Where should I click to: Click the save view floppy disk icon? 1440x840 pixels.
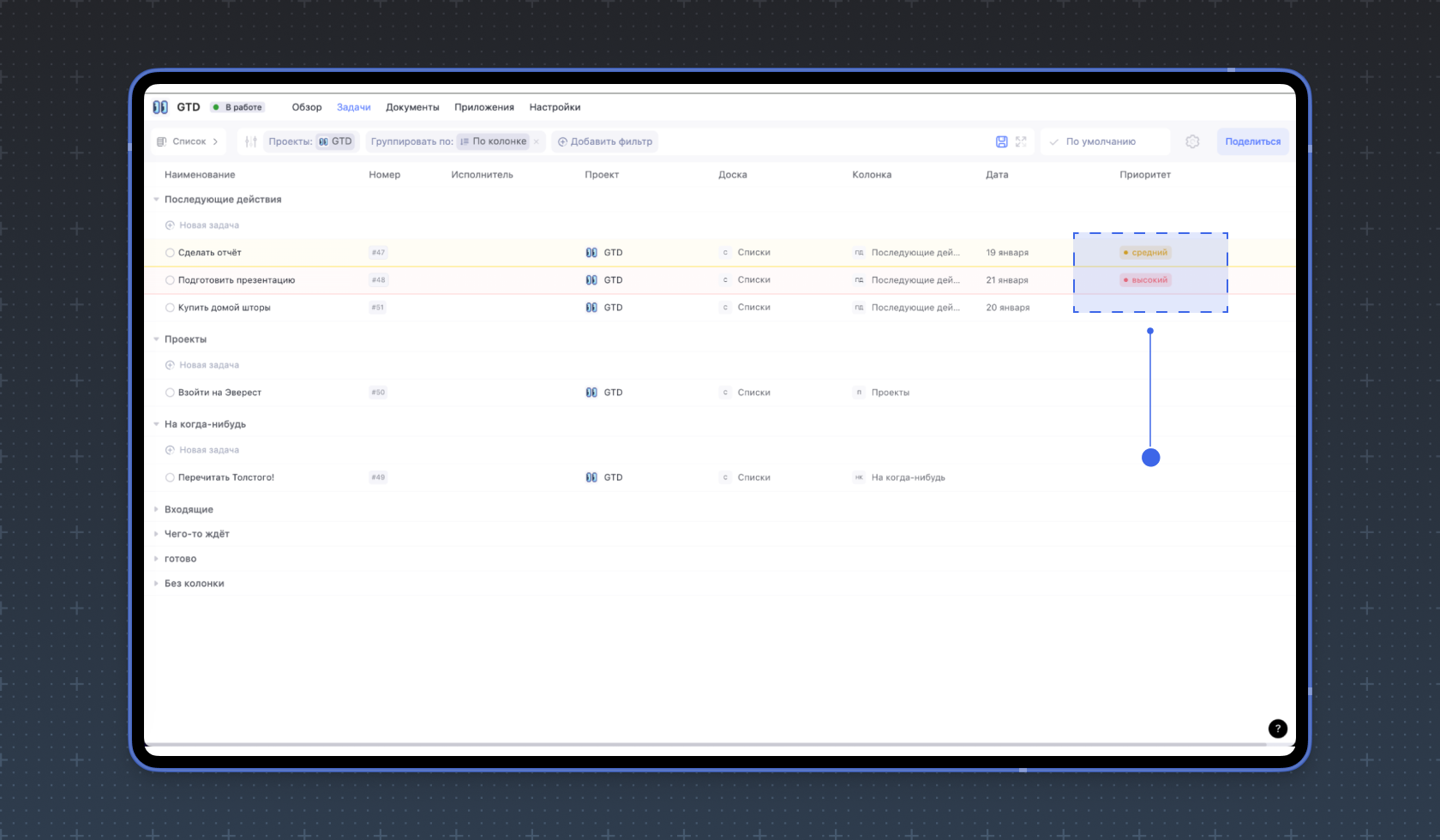pyautogui.click(x=1001, y=141)
